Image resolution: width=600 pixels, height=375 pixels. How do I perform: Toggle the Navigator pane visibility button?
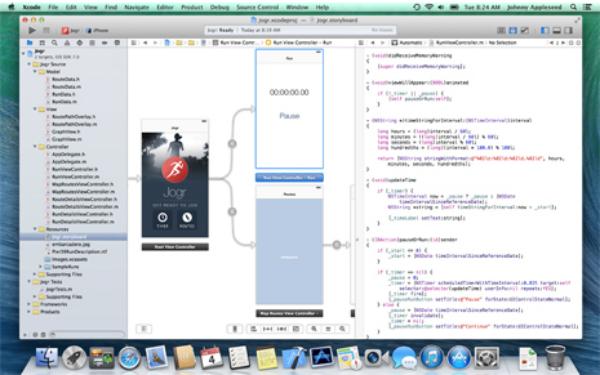click(x=544, y=30)
